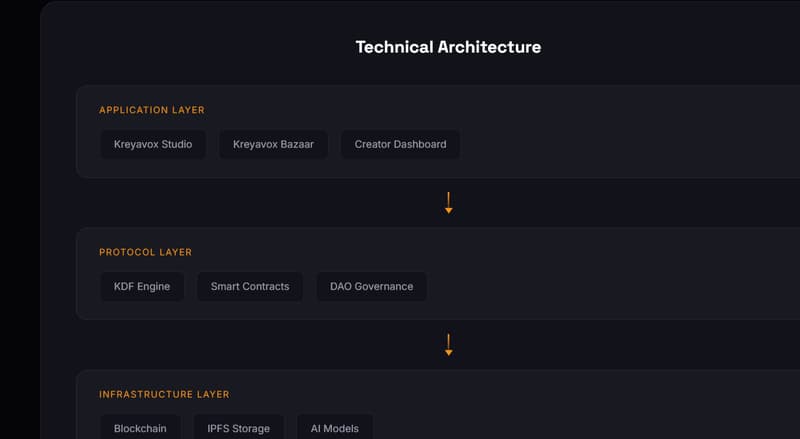Click the orange arrow above Infrastructure Layer
800x439 pixels.
[x=448, y=345]
